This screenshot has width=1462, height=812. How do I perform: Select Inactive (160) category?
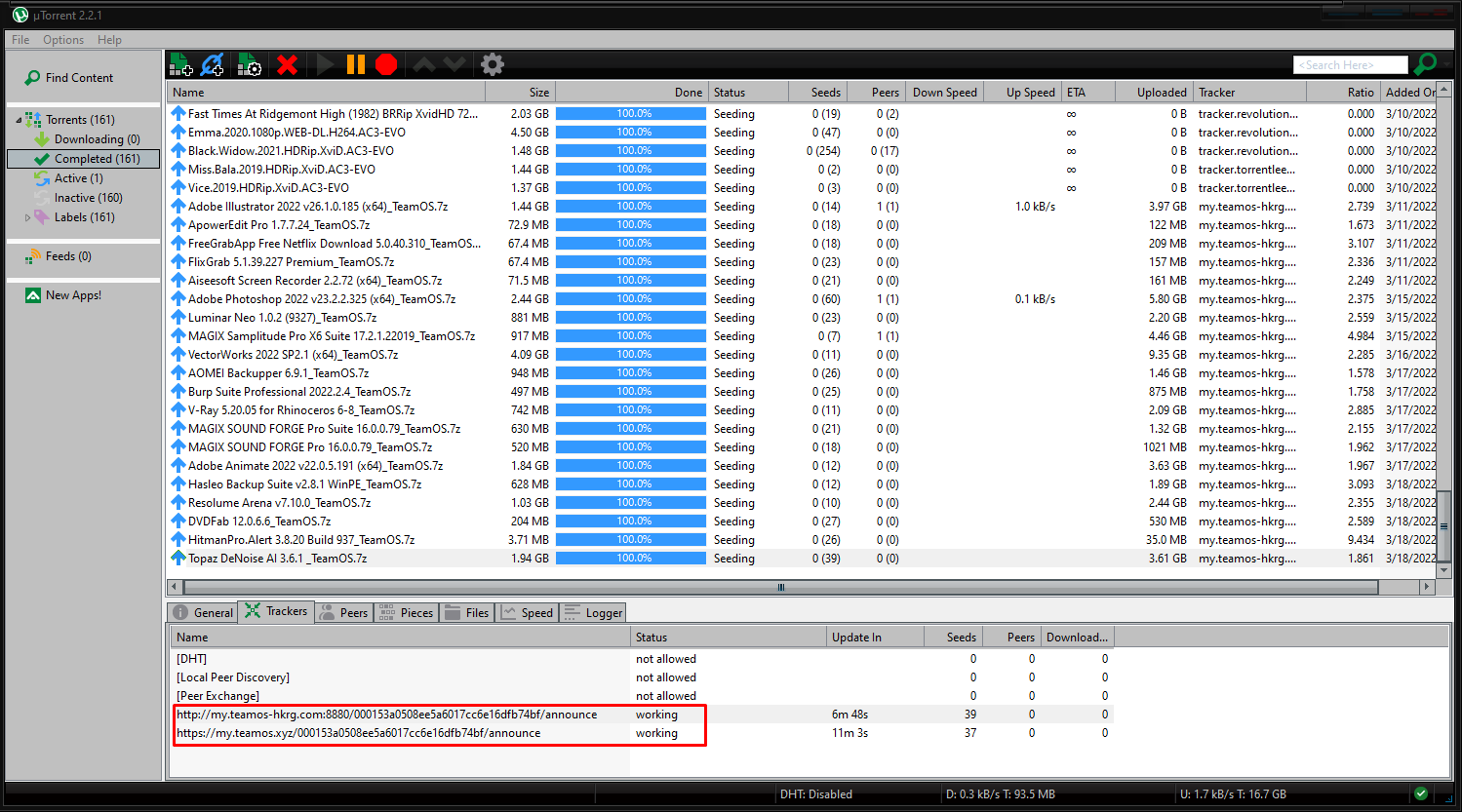pyautogui.click(x=89, y=198)
